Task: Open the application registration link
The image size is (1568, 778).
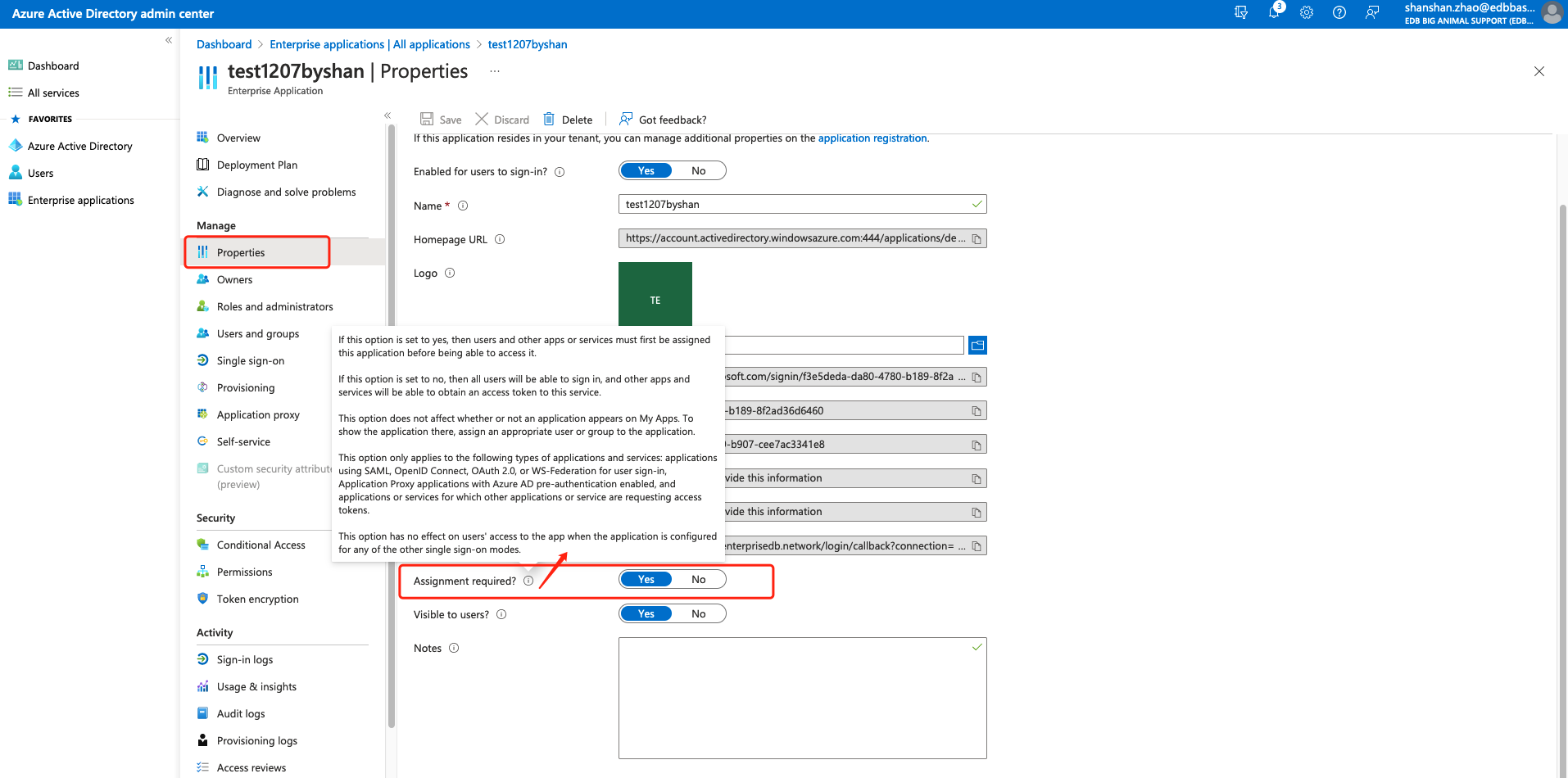Action: point(872,138)
